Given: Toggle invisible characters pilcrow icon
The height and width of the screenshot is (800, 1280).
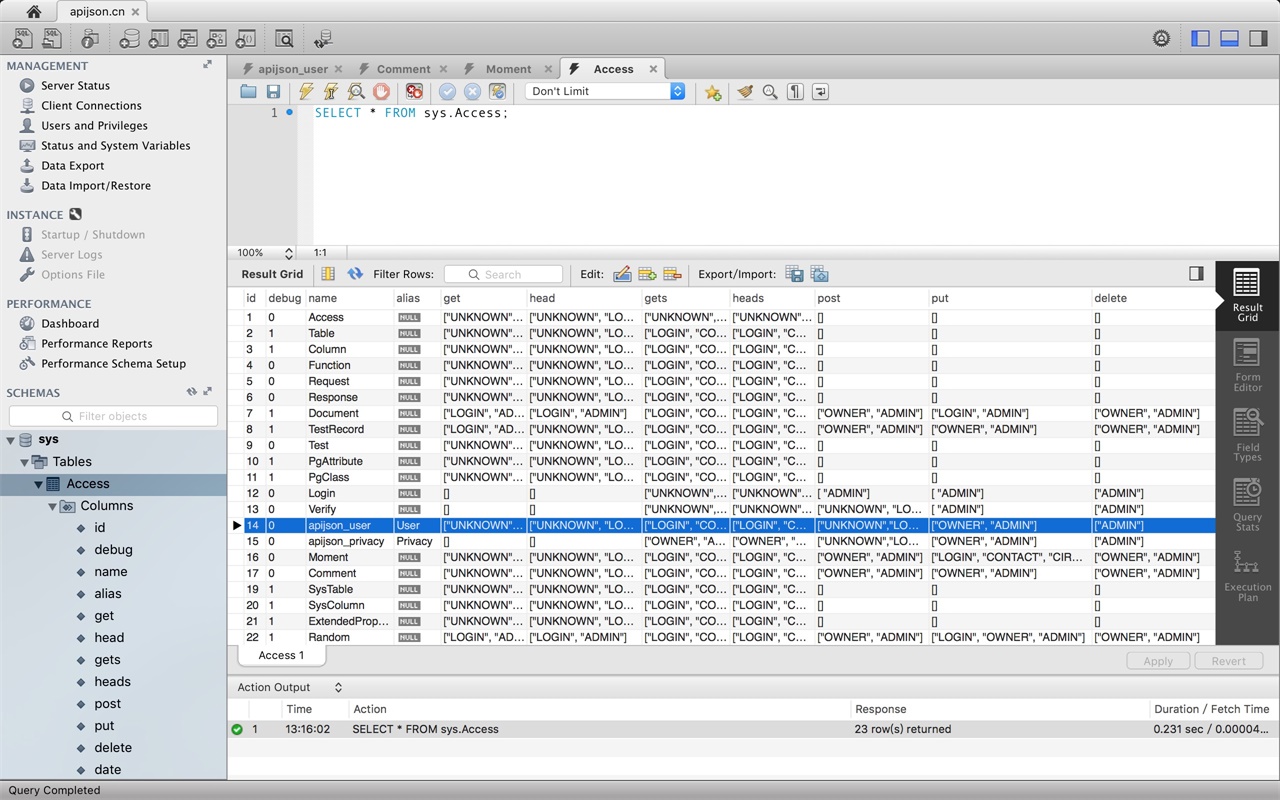Looking at the screenshot, I should coord(795,91).
